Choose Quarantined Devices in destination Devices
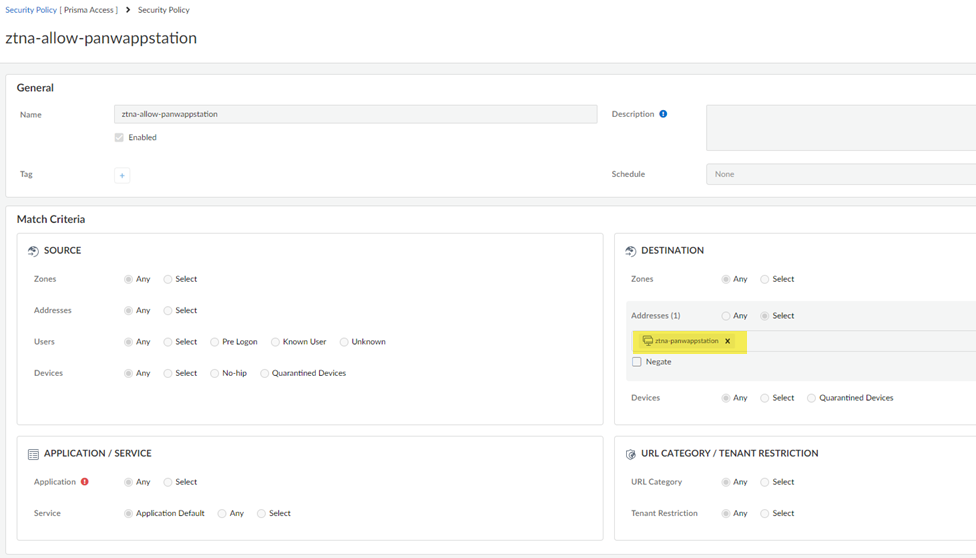Viewport: 976px width, 558px height. (x=811, y=398)
